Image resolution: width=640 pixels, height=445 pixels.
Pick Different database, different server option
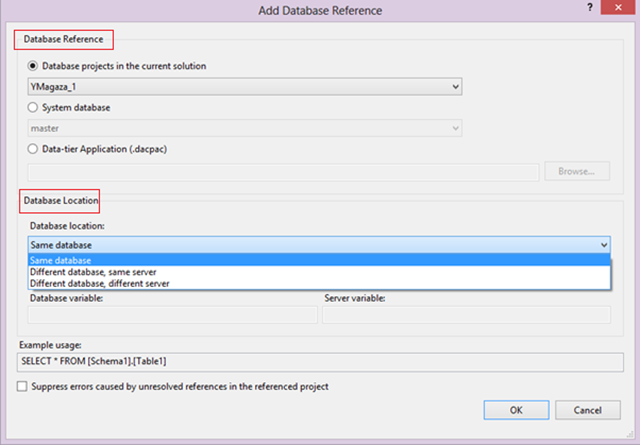319,283
